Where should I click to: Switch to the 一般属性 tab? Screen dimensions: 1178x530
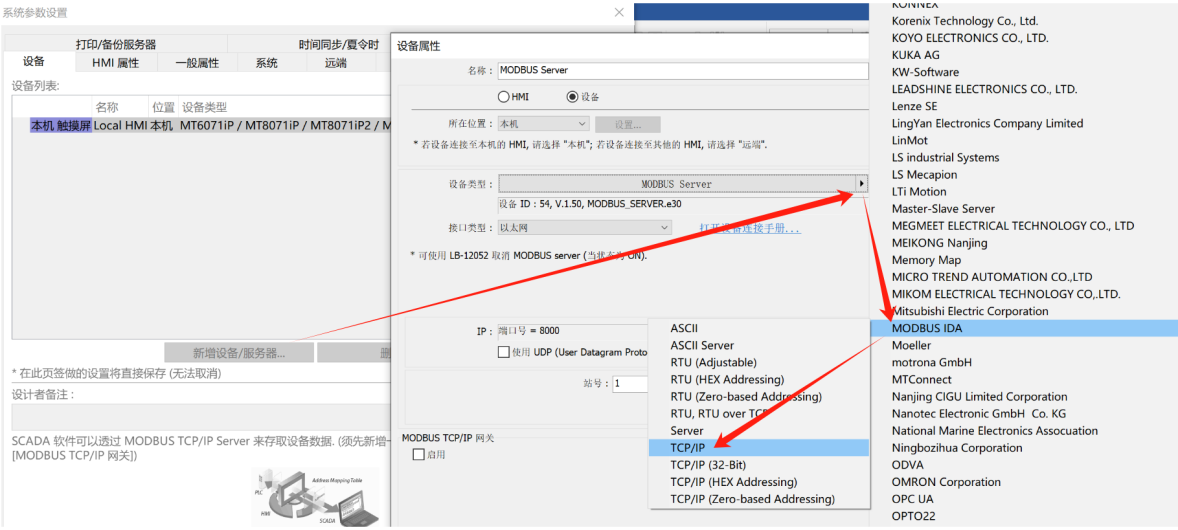coord(197,62)
